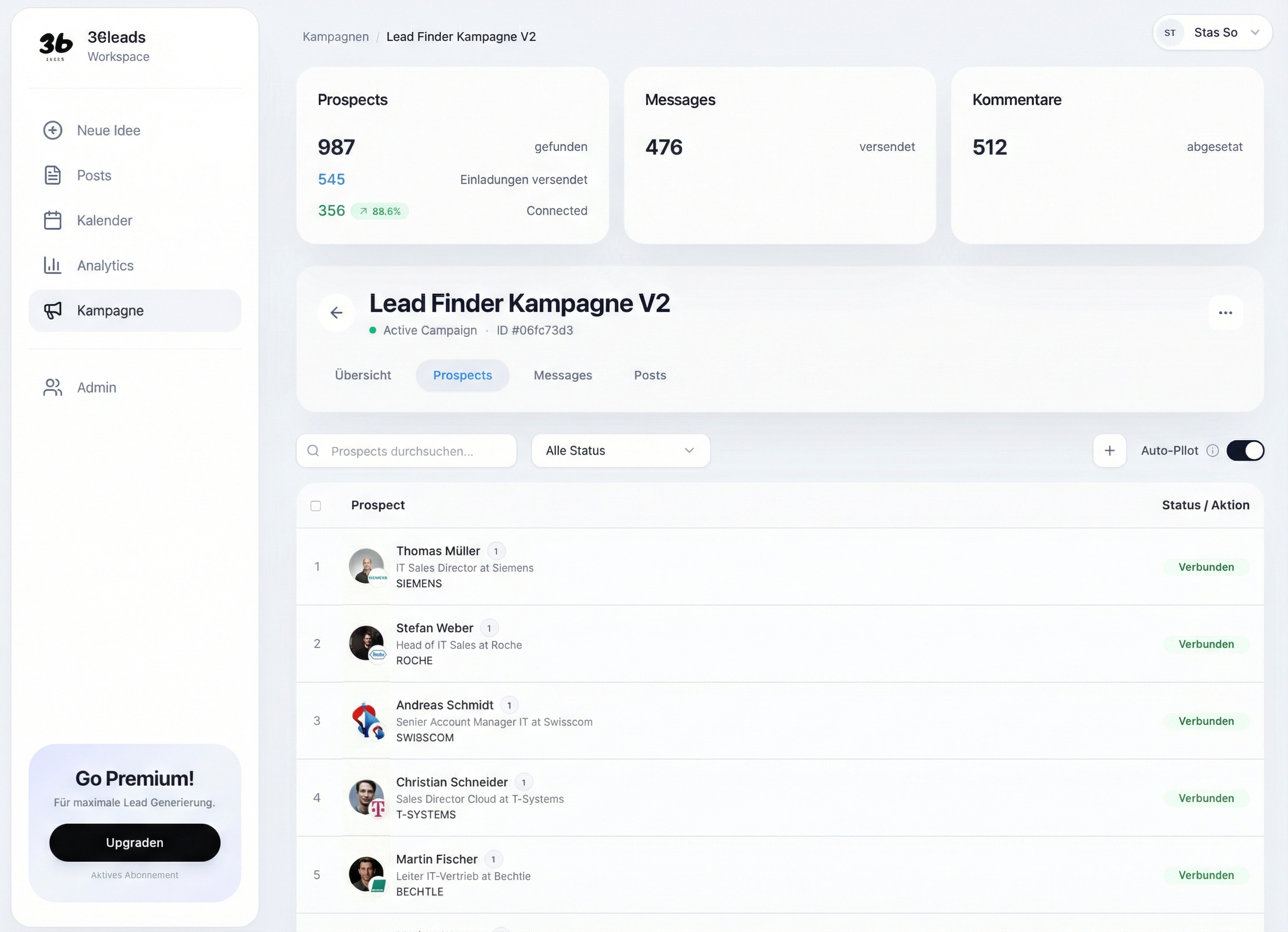Open the Alle Status filter dropdown
The height and width of the screenshot is (932, 1288).
[620, 451]
